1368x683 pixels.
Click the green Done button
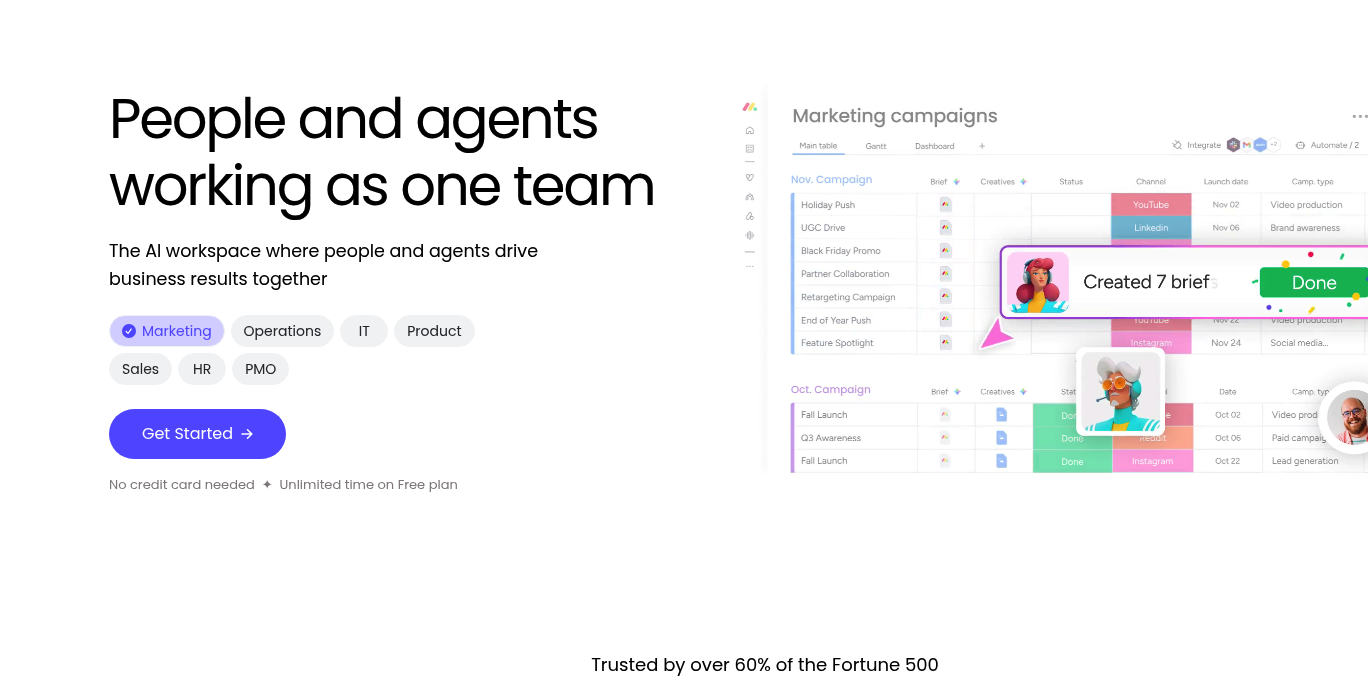point(1313,283)
